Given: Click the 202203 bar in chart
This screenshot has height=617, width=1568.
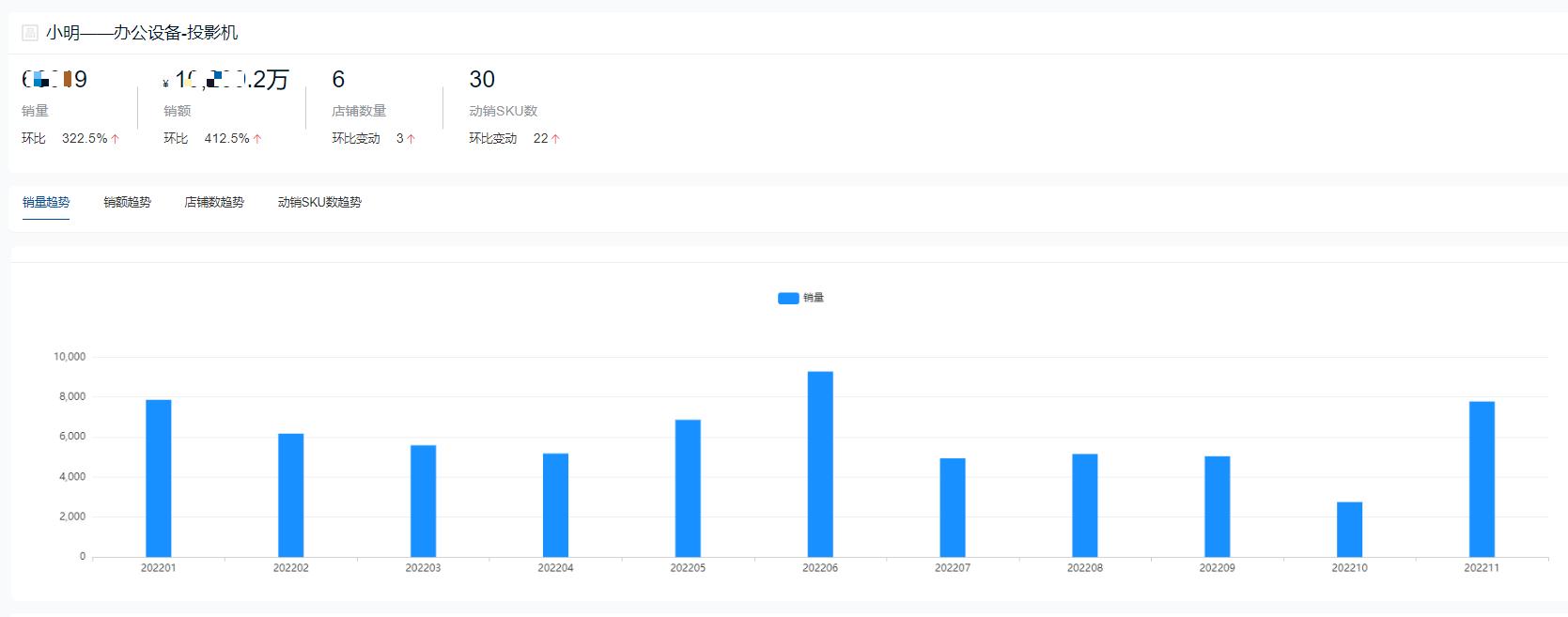Looking at the screenshot, I should (x=423, y=501).
